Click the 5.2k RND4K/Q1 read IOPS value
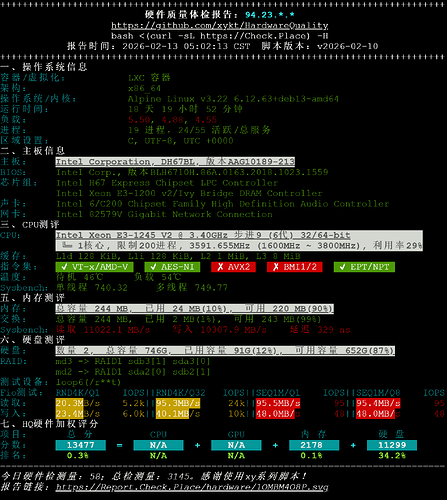This screenshot has width=447, height=500. click(133, 403)
